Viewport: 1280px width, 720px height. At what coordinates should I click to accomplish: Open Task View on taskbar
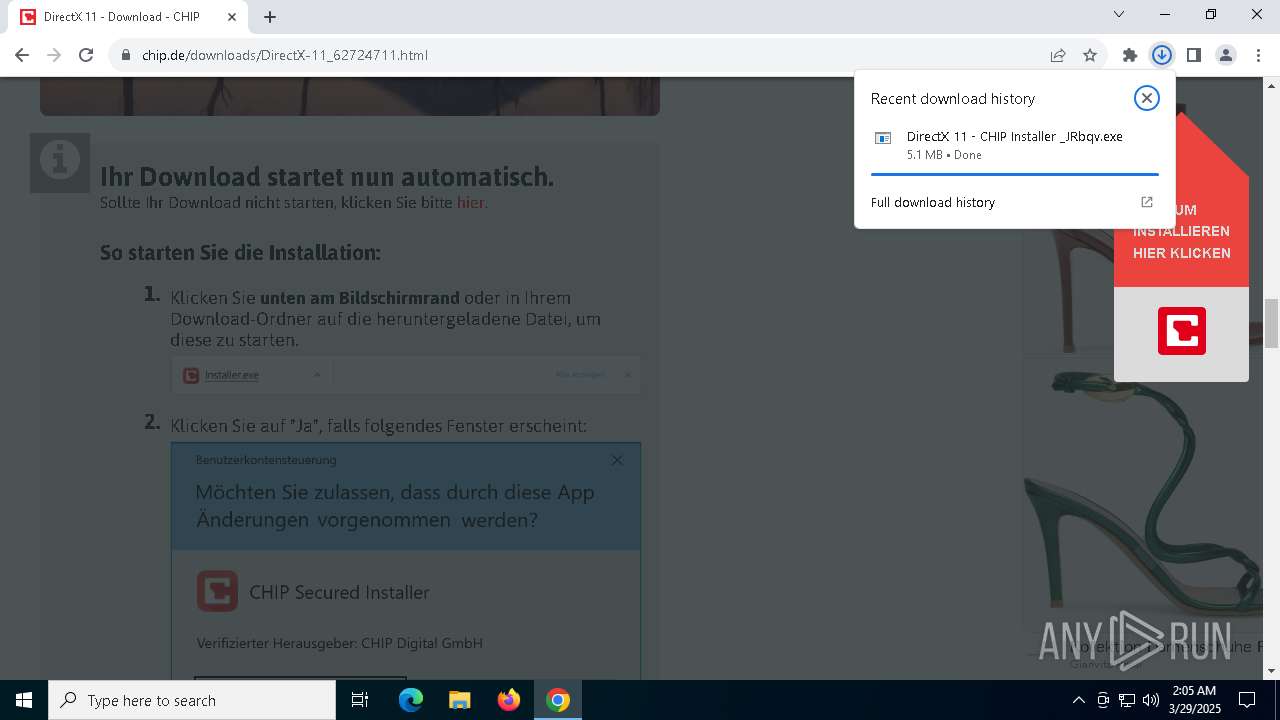coord(360,700)
